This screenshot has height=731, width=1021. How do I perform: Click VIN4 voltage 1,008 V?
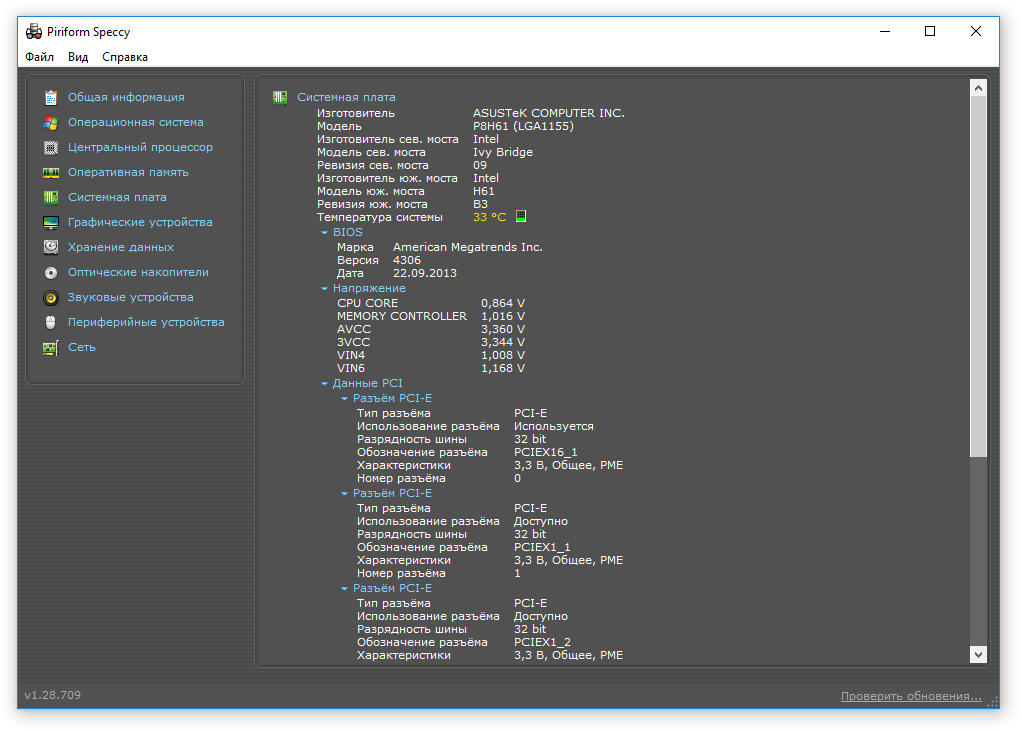point(503,355)
